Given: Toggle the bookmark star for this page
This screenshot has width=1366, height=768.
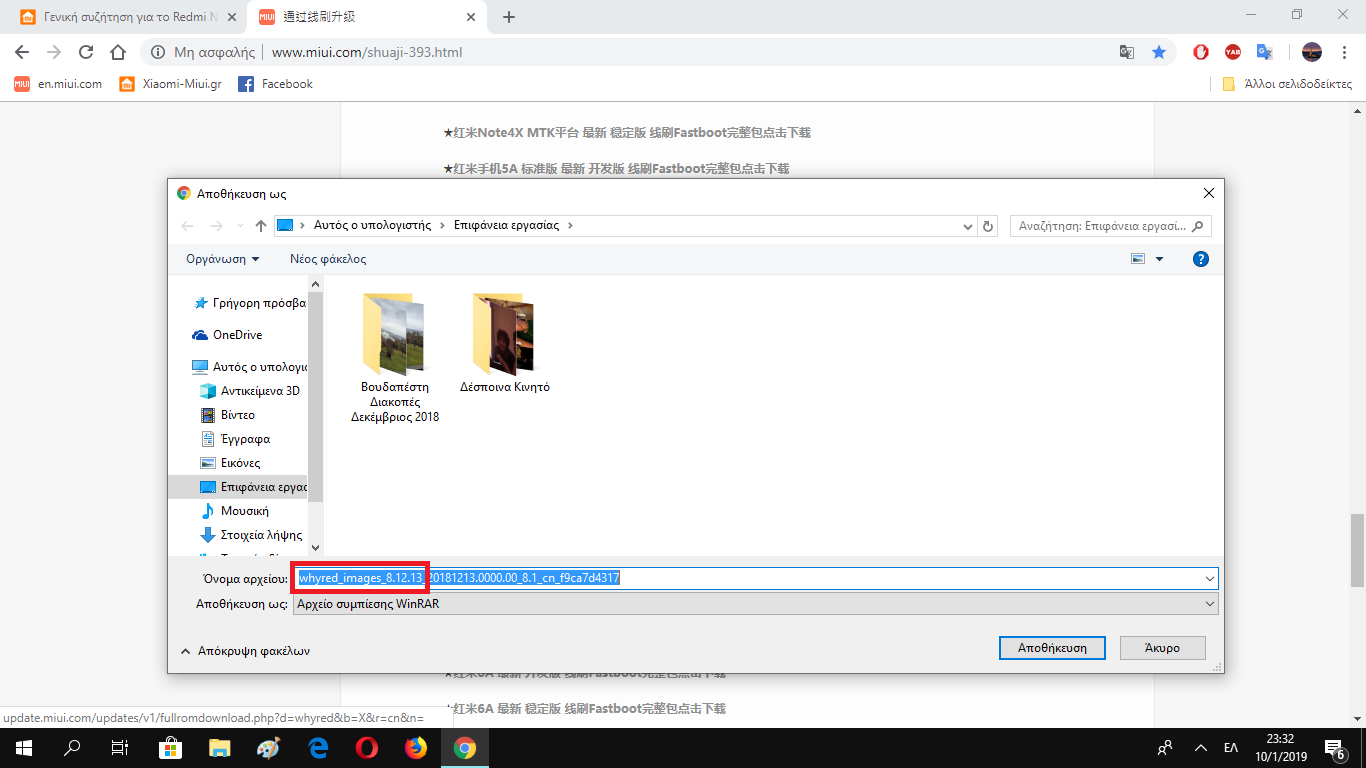Looking at the screenshot, I should (1159, 52).
